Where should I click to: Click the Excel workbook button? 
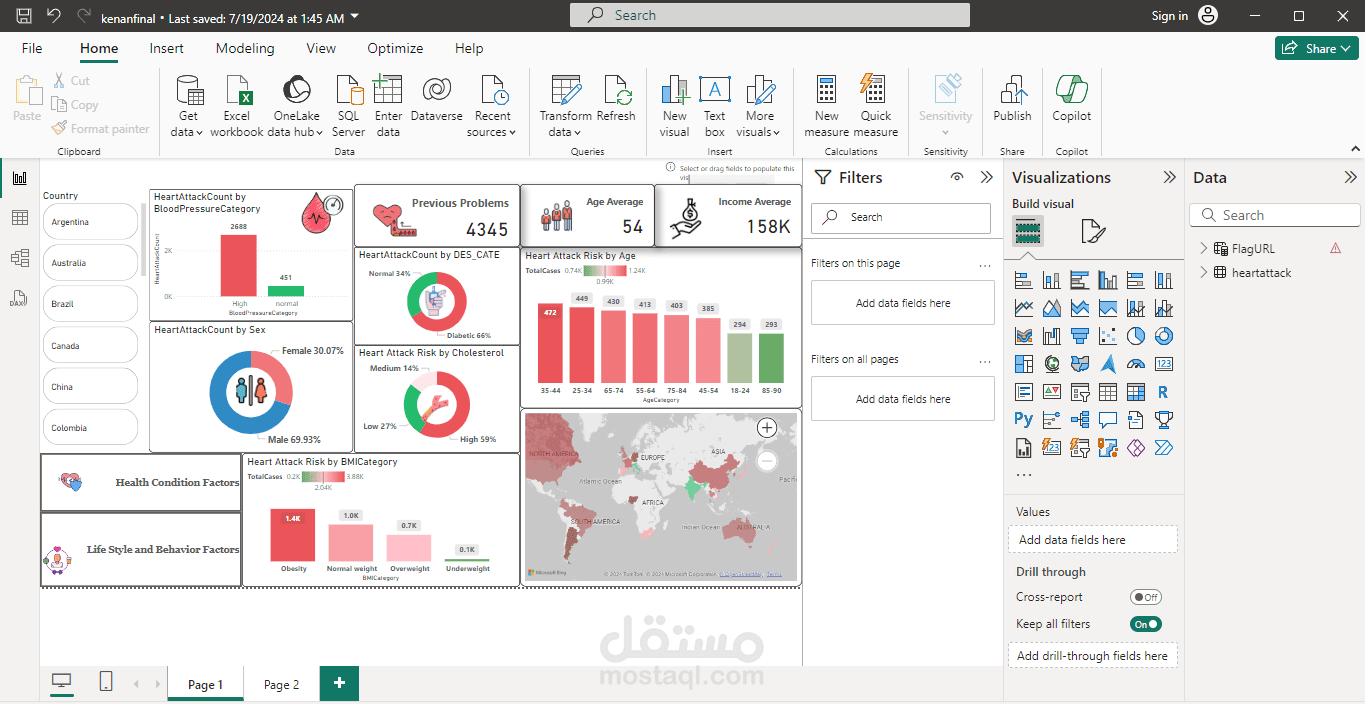pos(237,105)
